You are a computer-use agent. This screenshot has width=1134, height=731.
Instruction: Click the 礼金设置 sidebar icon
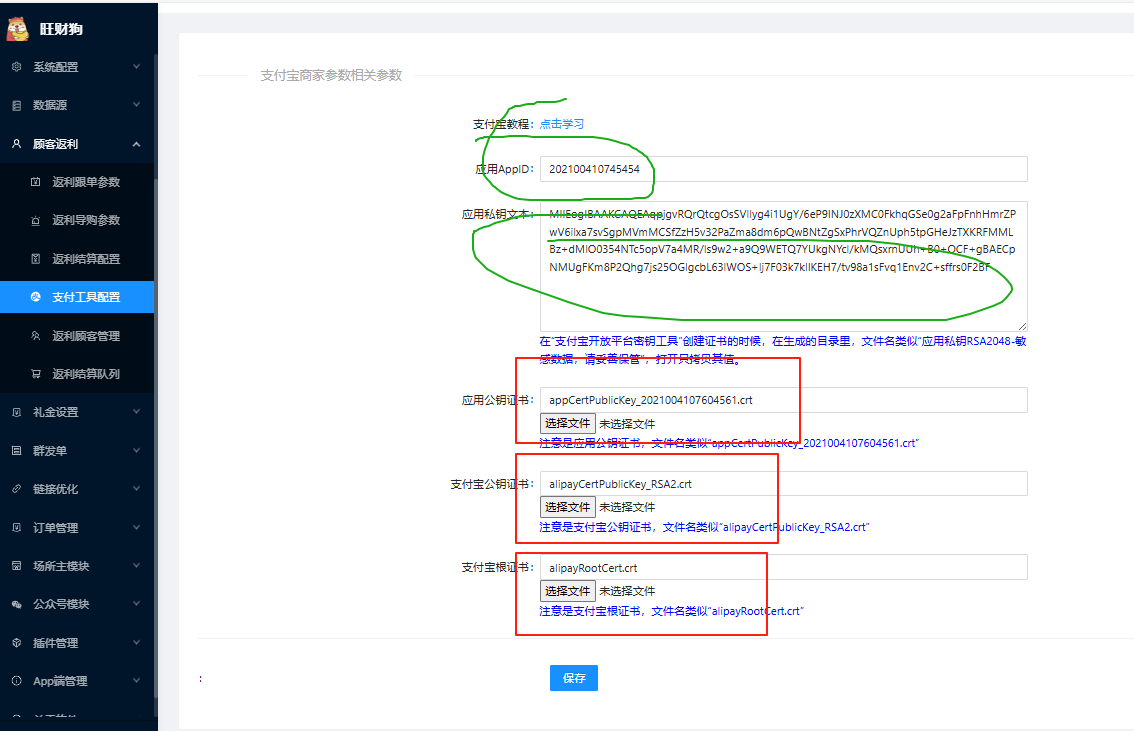(16, 412)
